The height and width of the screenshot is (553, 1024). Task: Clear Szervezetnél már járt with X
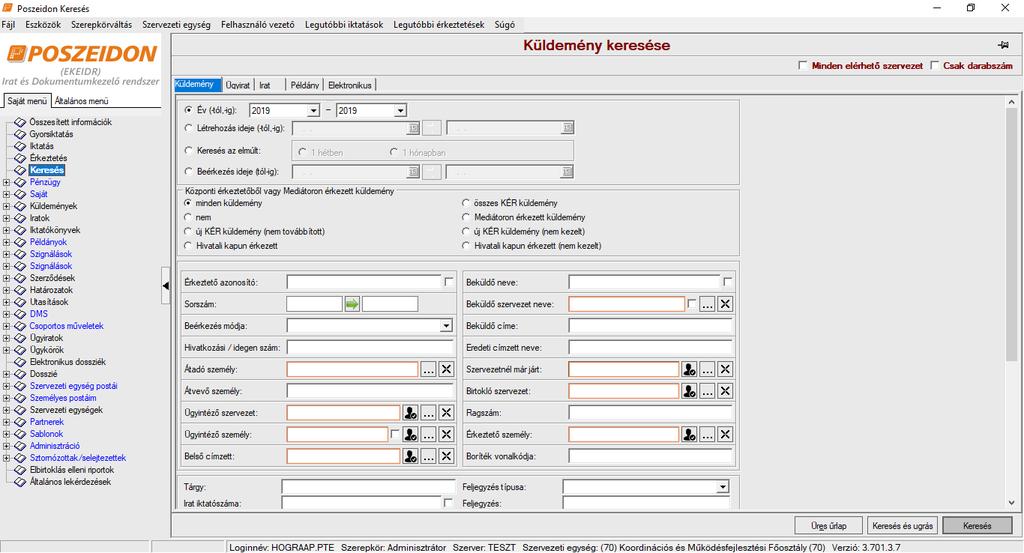click(725, 370)
